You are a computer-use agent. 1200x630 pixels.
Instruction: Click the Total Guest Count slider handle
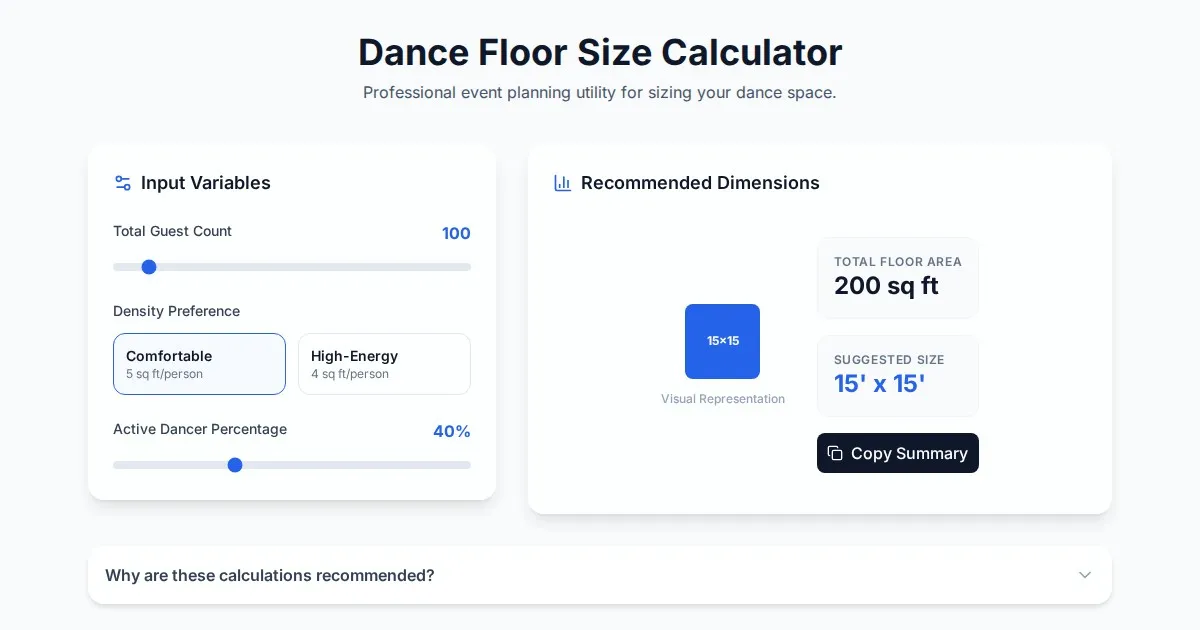[x=149, y=267]
